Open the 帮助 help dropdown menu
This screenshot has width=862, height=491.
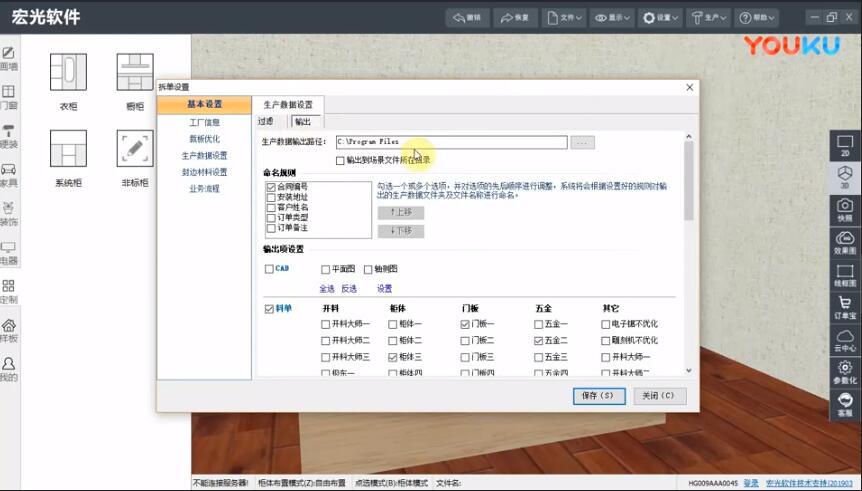[756, 18]
